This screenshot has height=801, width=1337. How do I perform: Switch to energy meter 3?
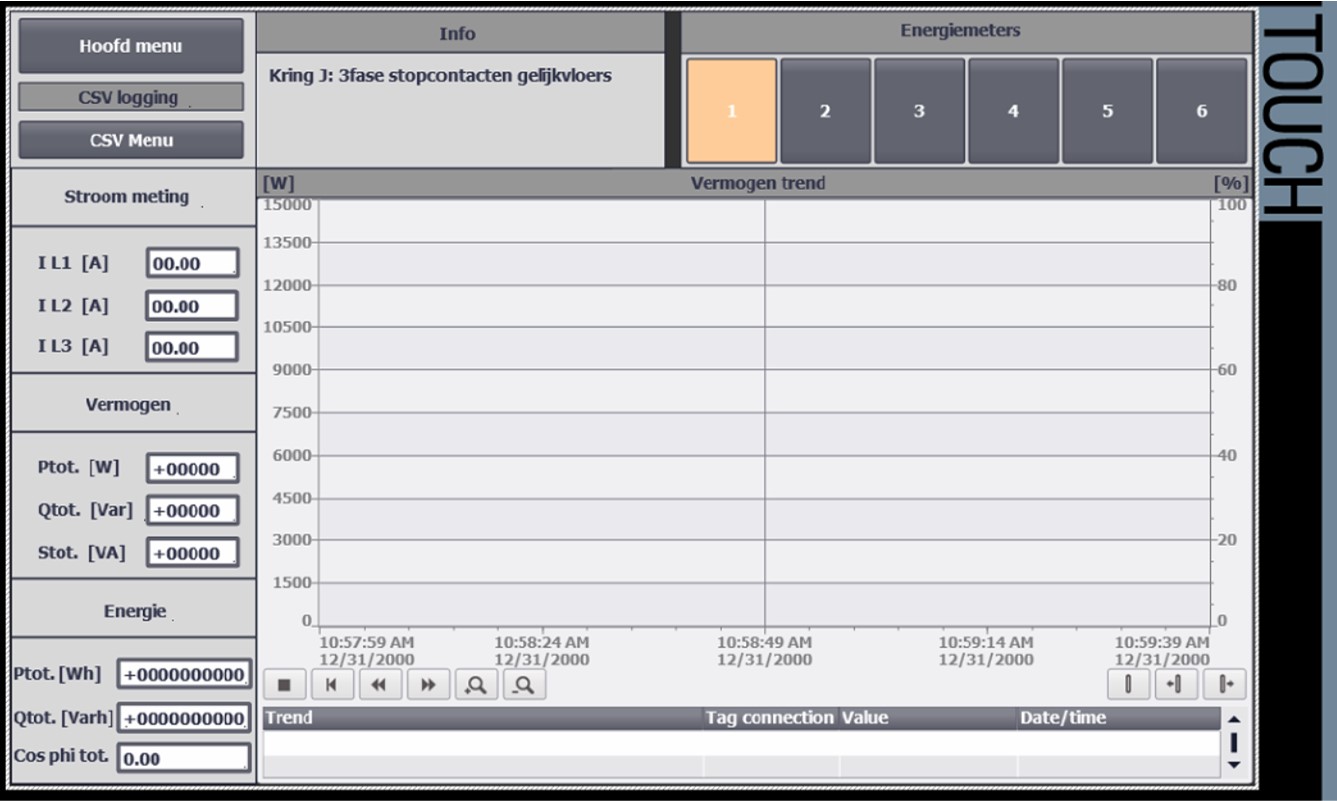pyautogui.click(x=921, y=108)
